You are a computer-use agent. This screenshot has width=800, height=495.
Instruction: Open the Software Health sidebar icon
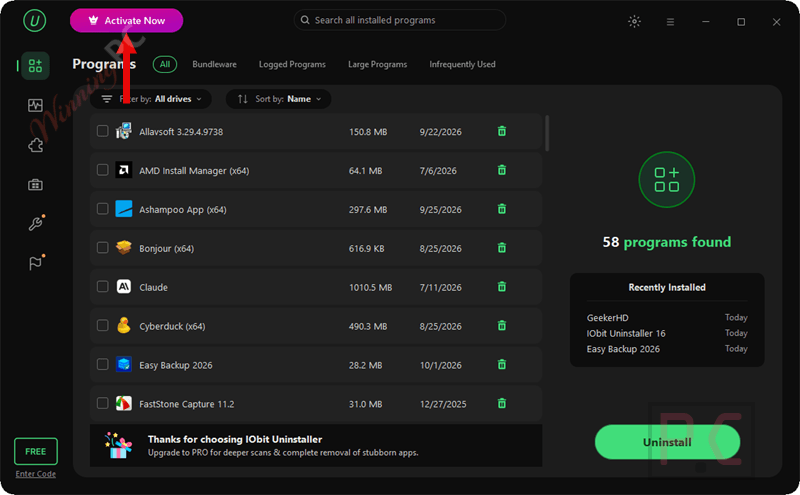coord(35,106)
